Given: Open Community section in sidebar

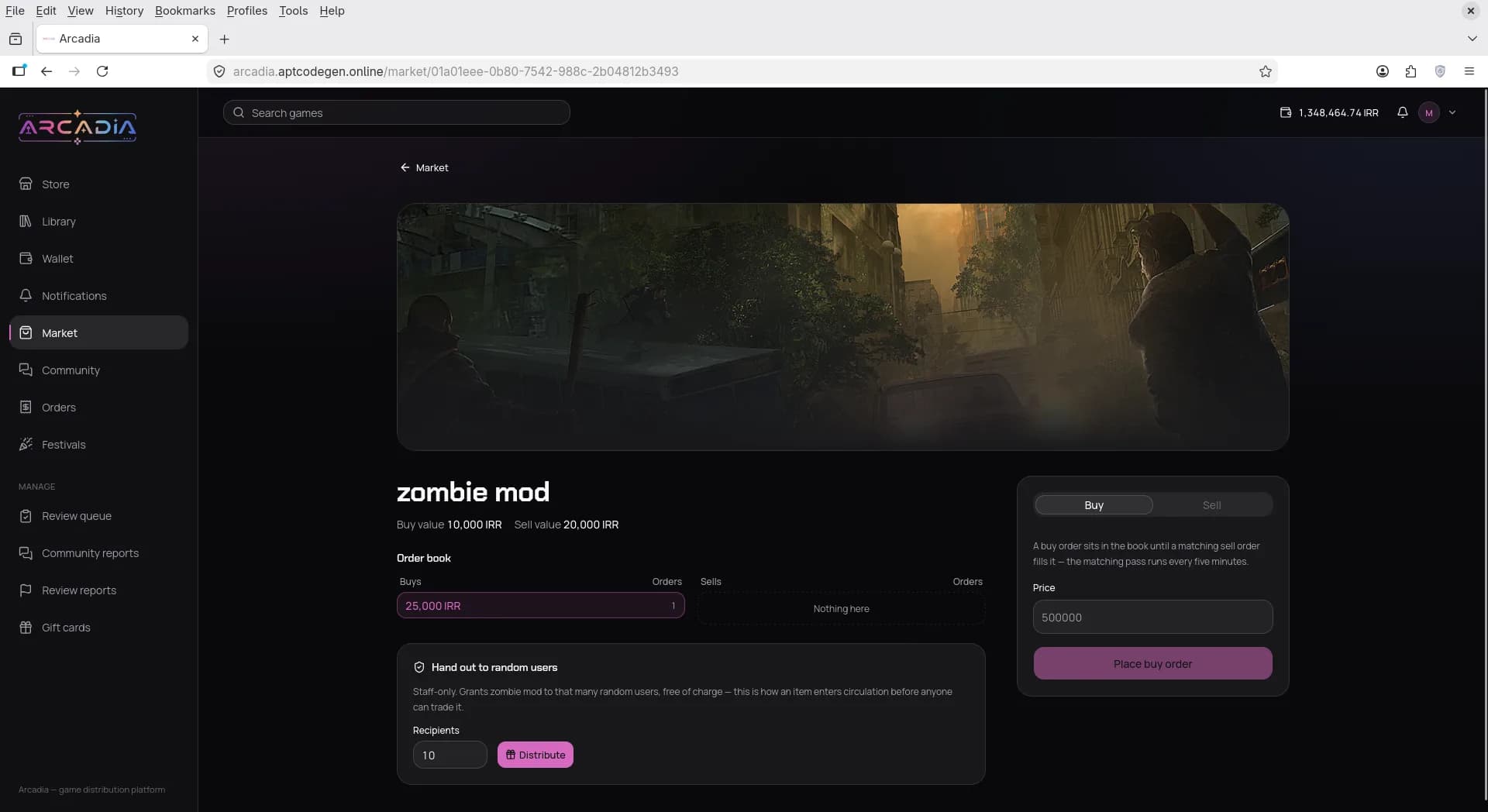Looking at the screenshot, I should tap(98, 370).
